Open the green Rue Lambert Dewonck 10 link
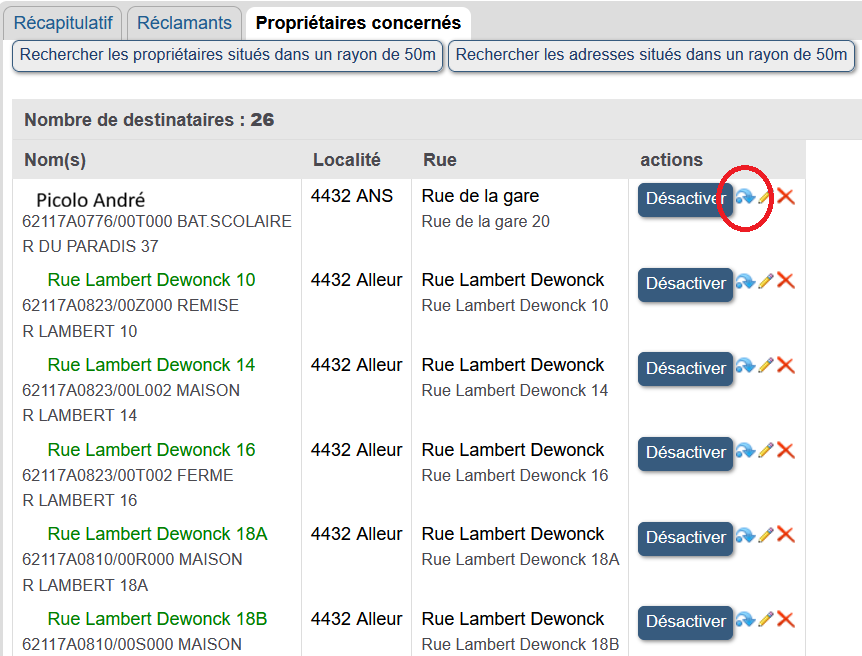 (151, 280)
